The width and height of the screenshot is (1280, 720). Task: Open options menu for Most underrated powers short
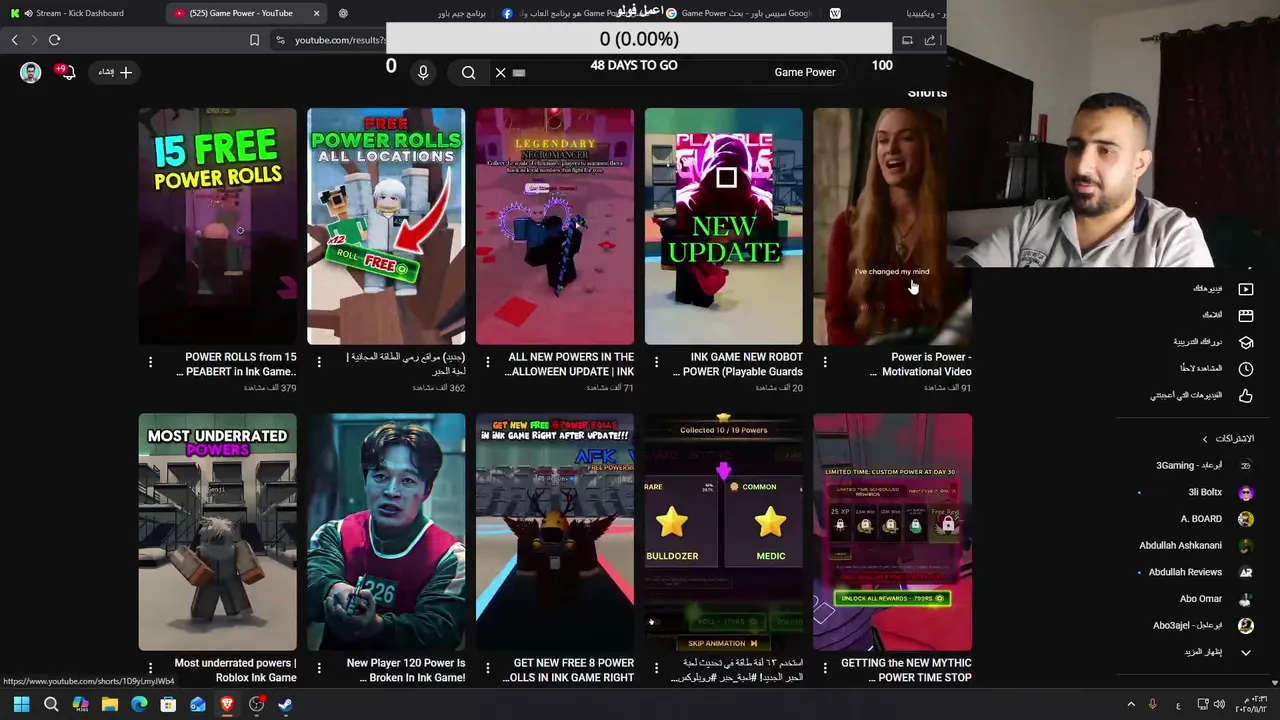[x=150, y=668]
